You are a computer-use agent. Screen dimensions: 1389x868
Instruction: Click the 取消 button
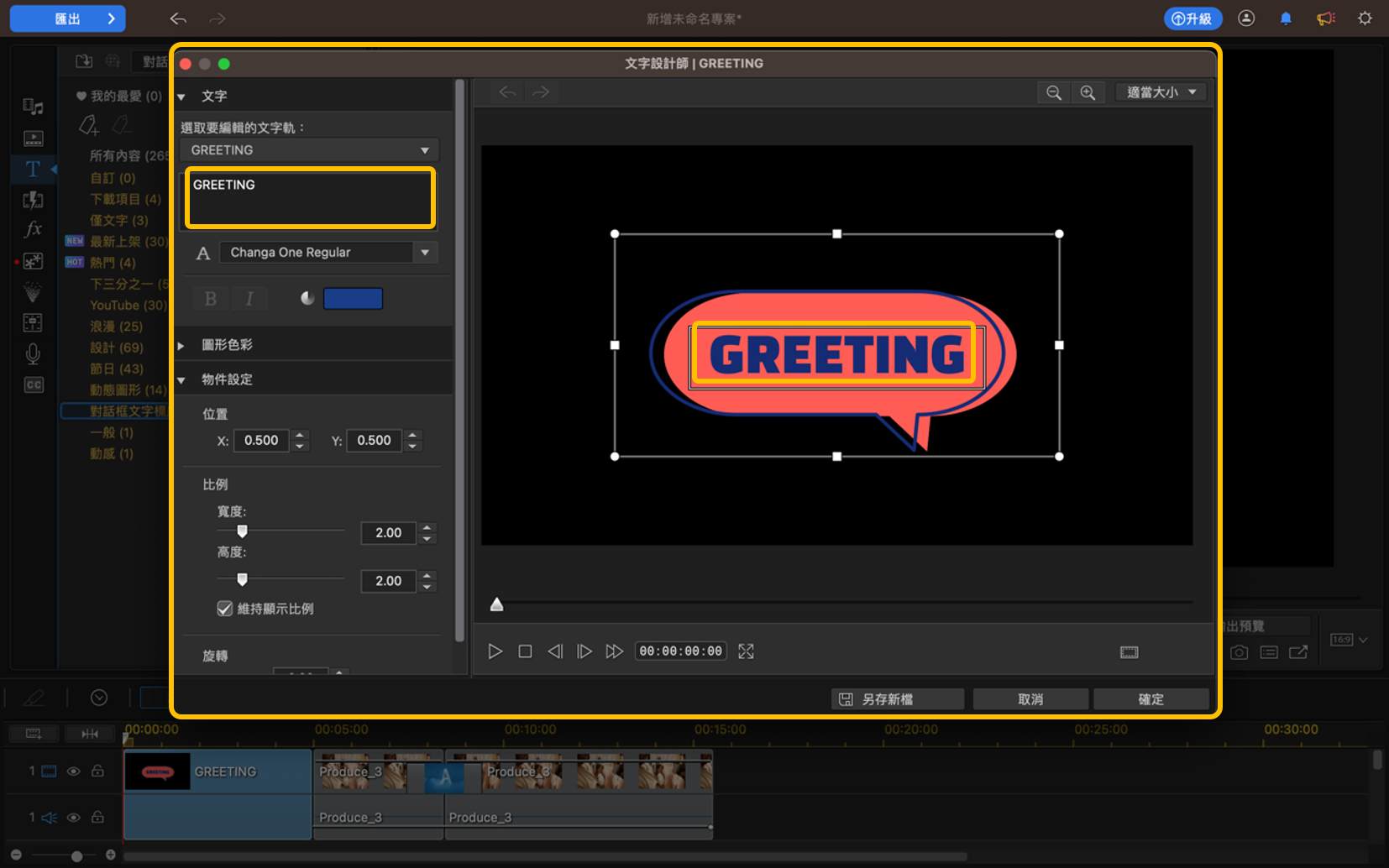click(x=1030, y=699)
